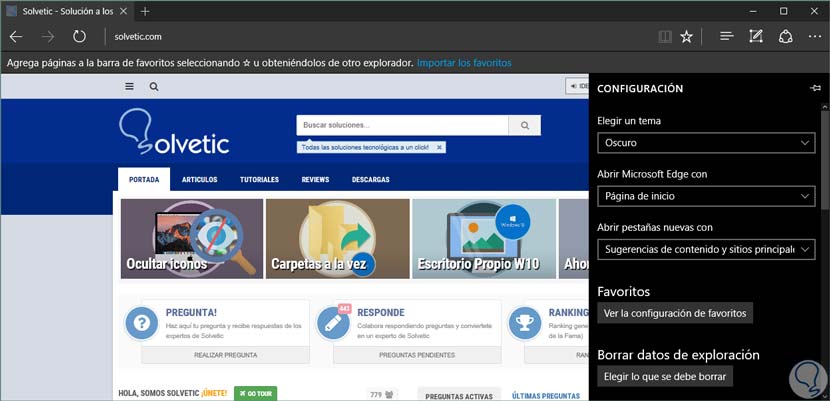Open the Hub lines icon
Image resolution: width=830 pixels, height=401 pixels.
(x=727, y=37)
